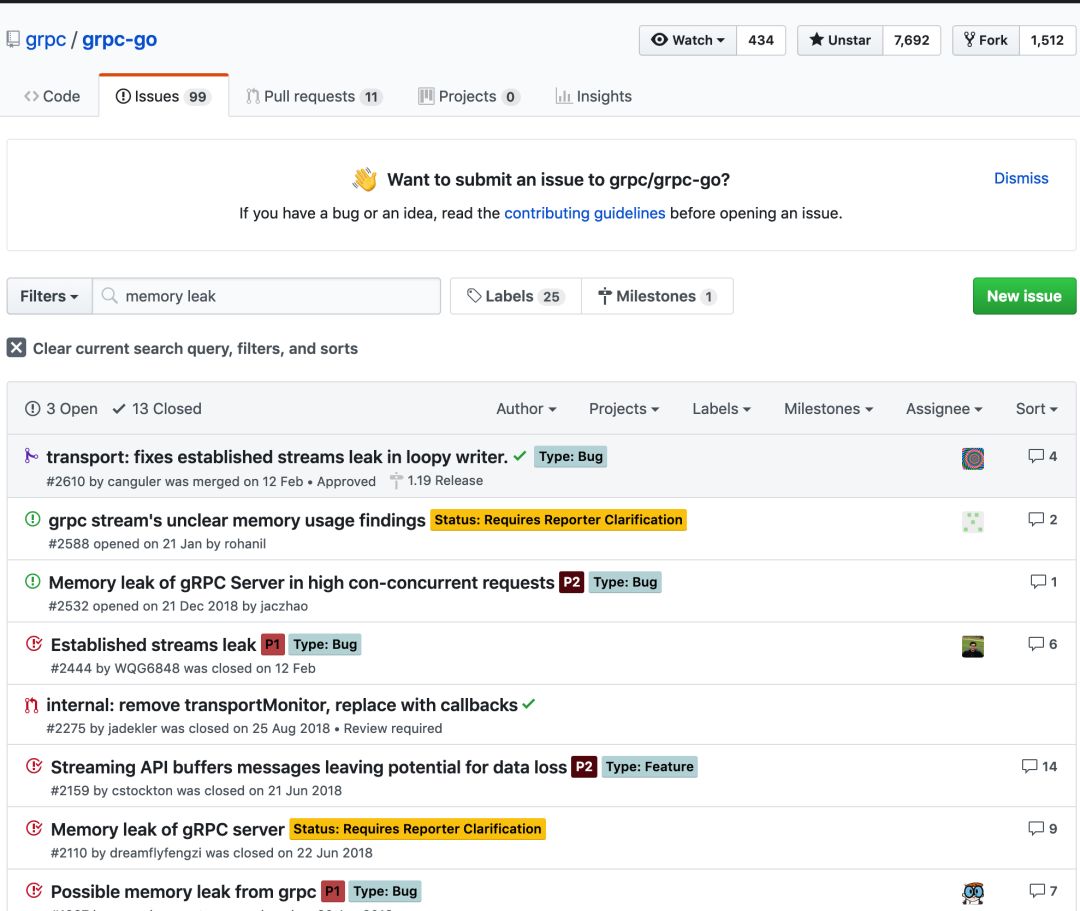Switch to the Code tab
Viewport: 1080px width, 911px height.
point(52,96)
